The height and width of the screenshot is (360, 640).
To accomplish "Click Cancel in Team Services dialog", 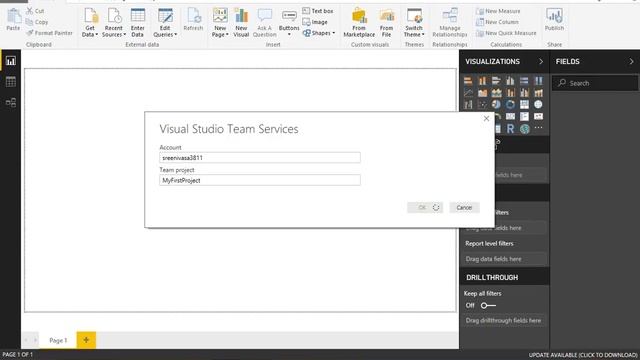I will pyautogui.click(x=464, y=207).
